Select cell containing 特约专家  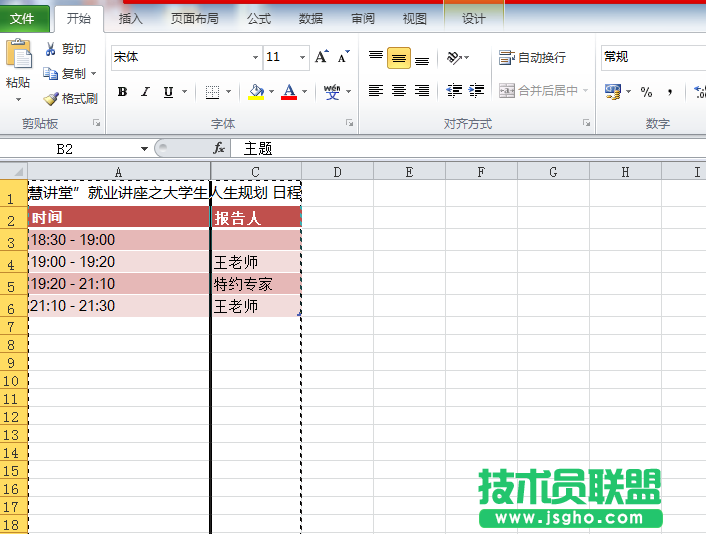click(256, 284)
